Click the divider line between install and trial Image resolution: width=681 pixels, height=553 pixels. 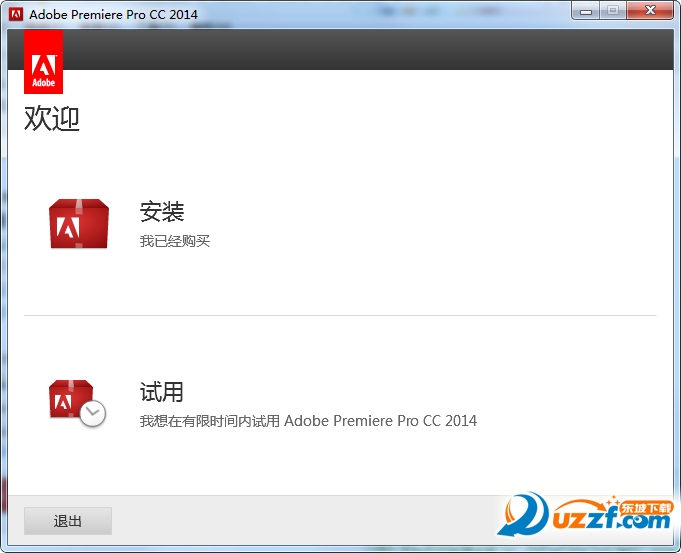(340, 315)
